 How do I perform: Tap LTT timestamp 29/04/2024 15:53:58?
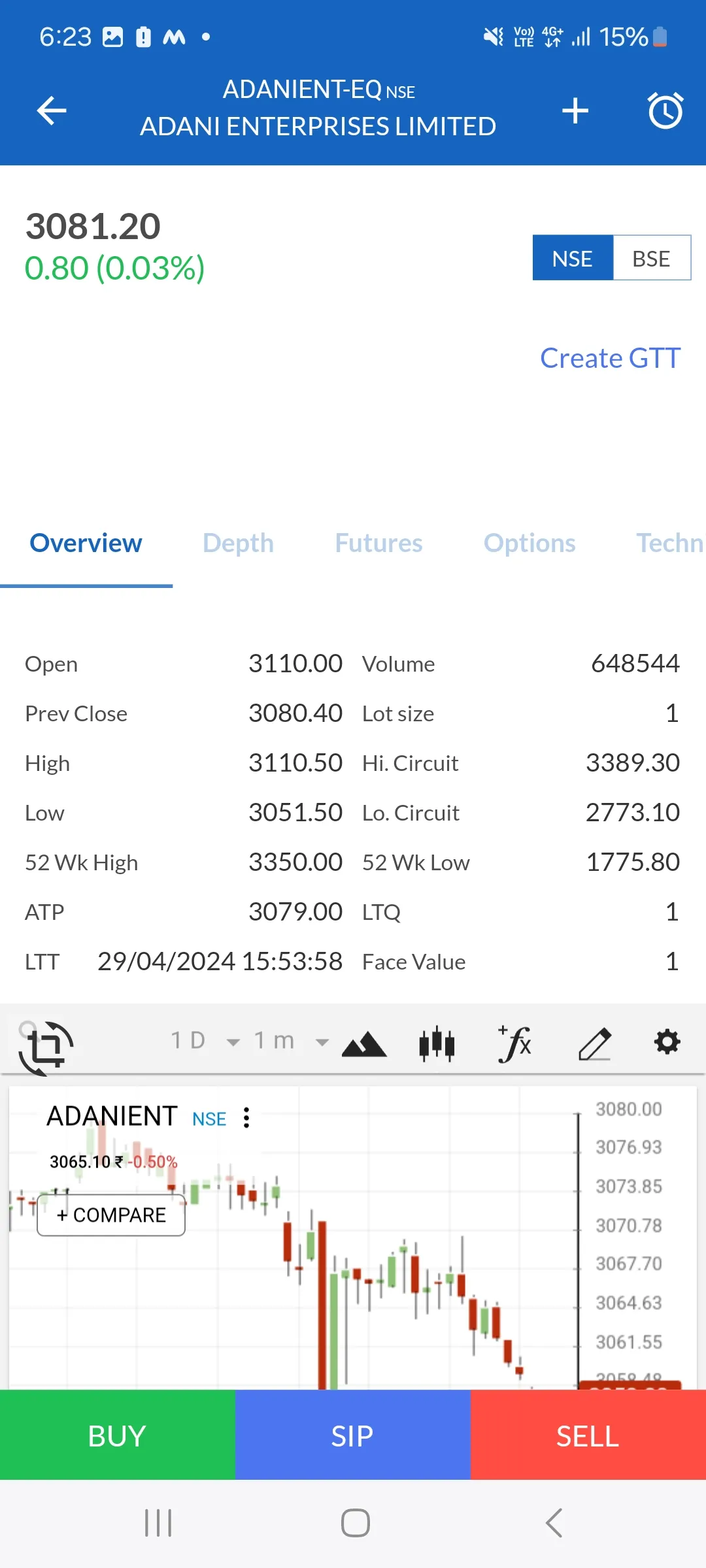[220, 962]
